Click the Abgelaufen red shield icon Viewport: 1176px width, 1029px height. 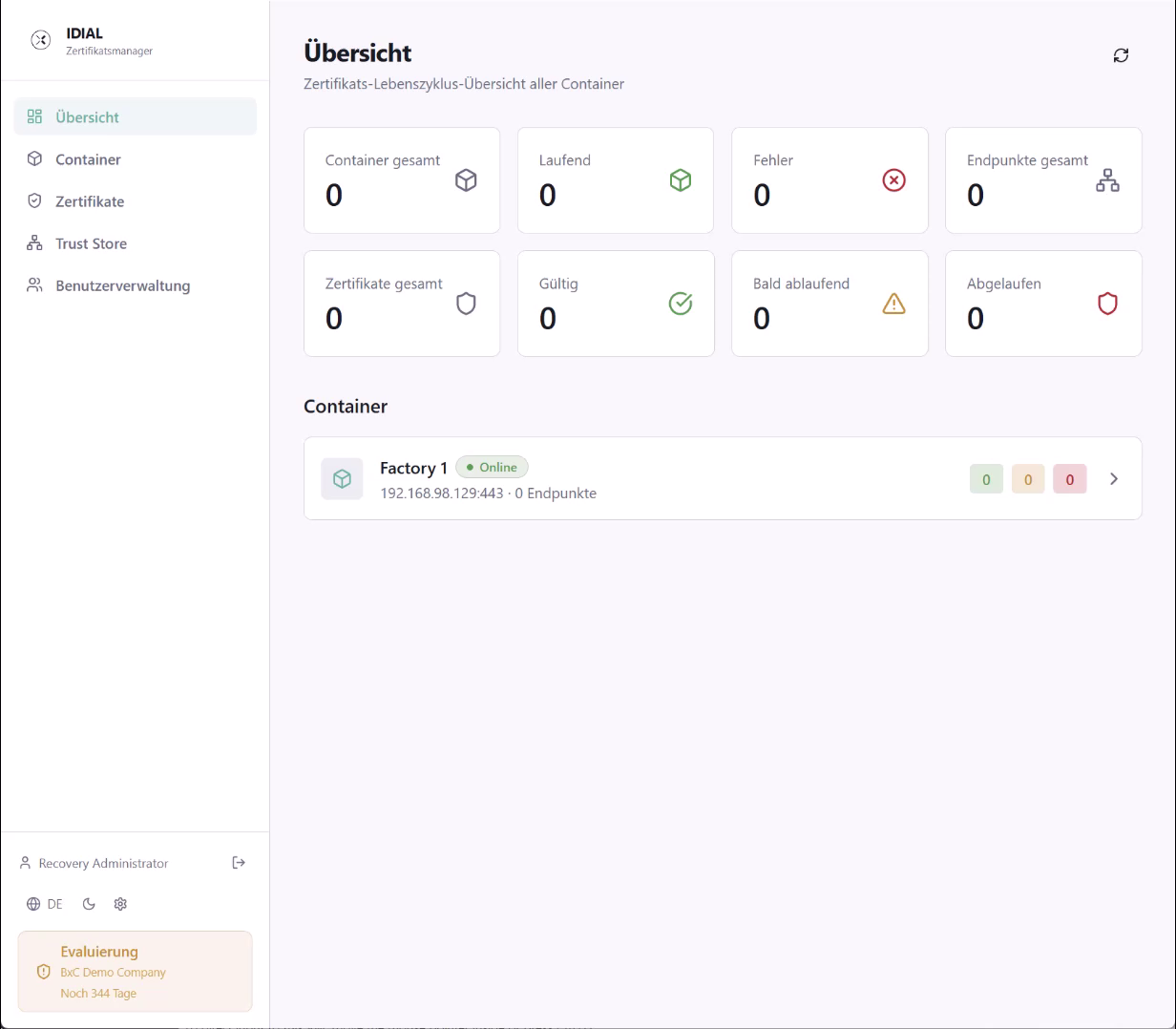click(1107, 304)
